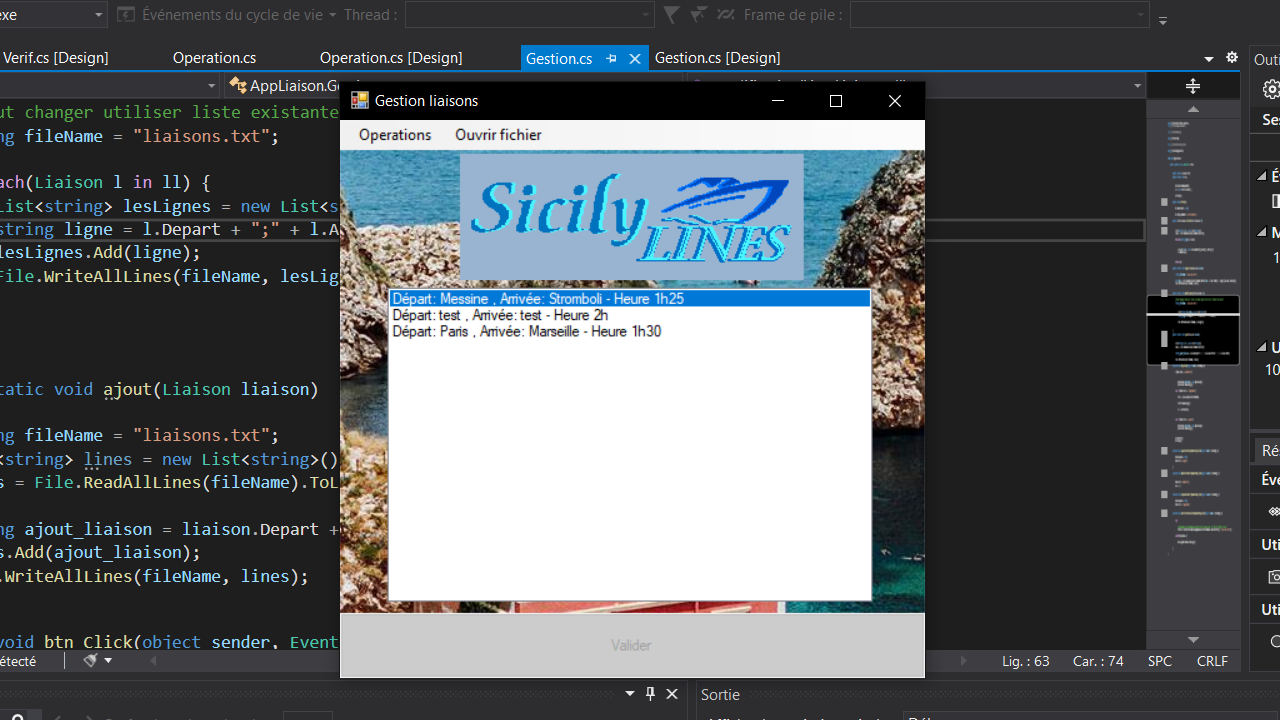
Task: Pin the Gestion.cs tab
Action: point(611,59)
